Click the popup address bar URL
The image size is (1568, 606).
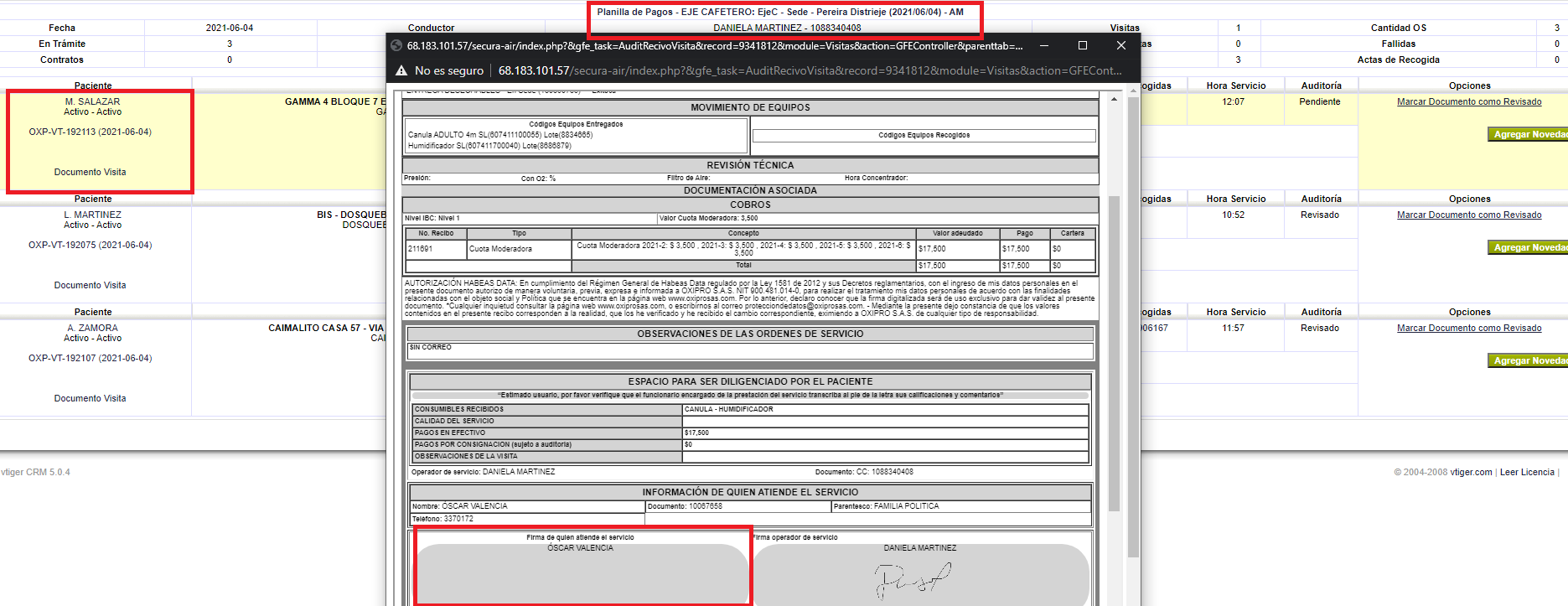pos(810,70)
